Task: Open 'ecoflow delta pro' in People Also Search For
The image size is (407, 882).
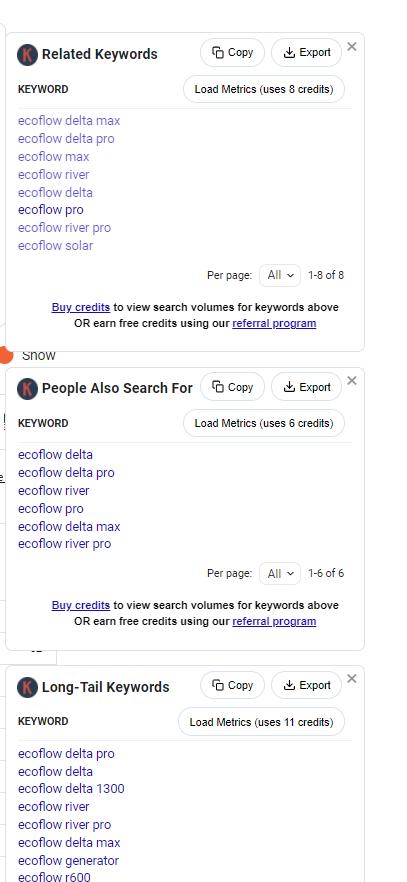Action: pyautogui.click(x=66, y=472)
